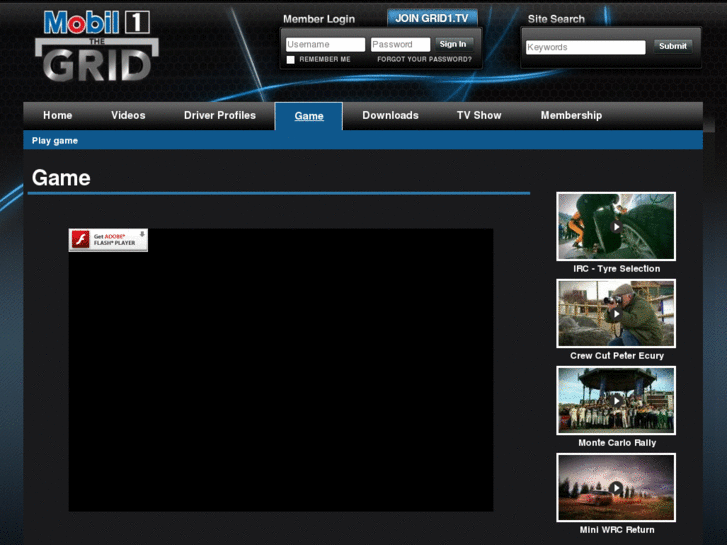Focus the Password input field

[x=401, y=45]
